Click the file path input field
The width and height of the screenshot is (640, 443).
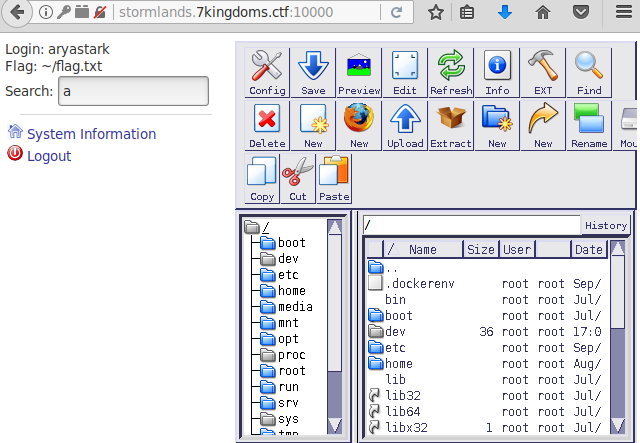[471, 225]
